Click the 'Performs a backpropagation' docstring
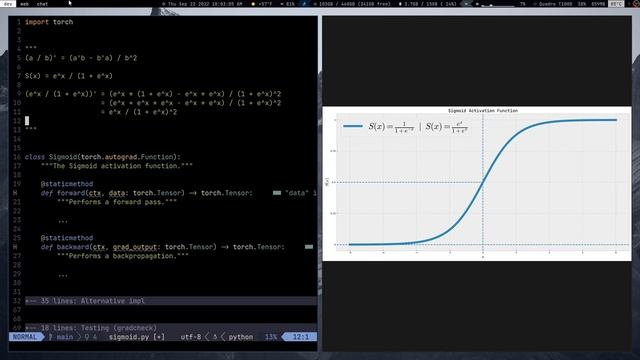The image size is (640, 360). [122, 256]
